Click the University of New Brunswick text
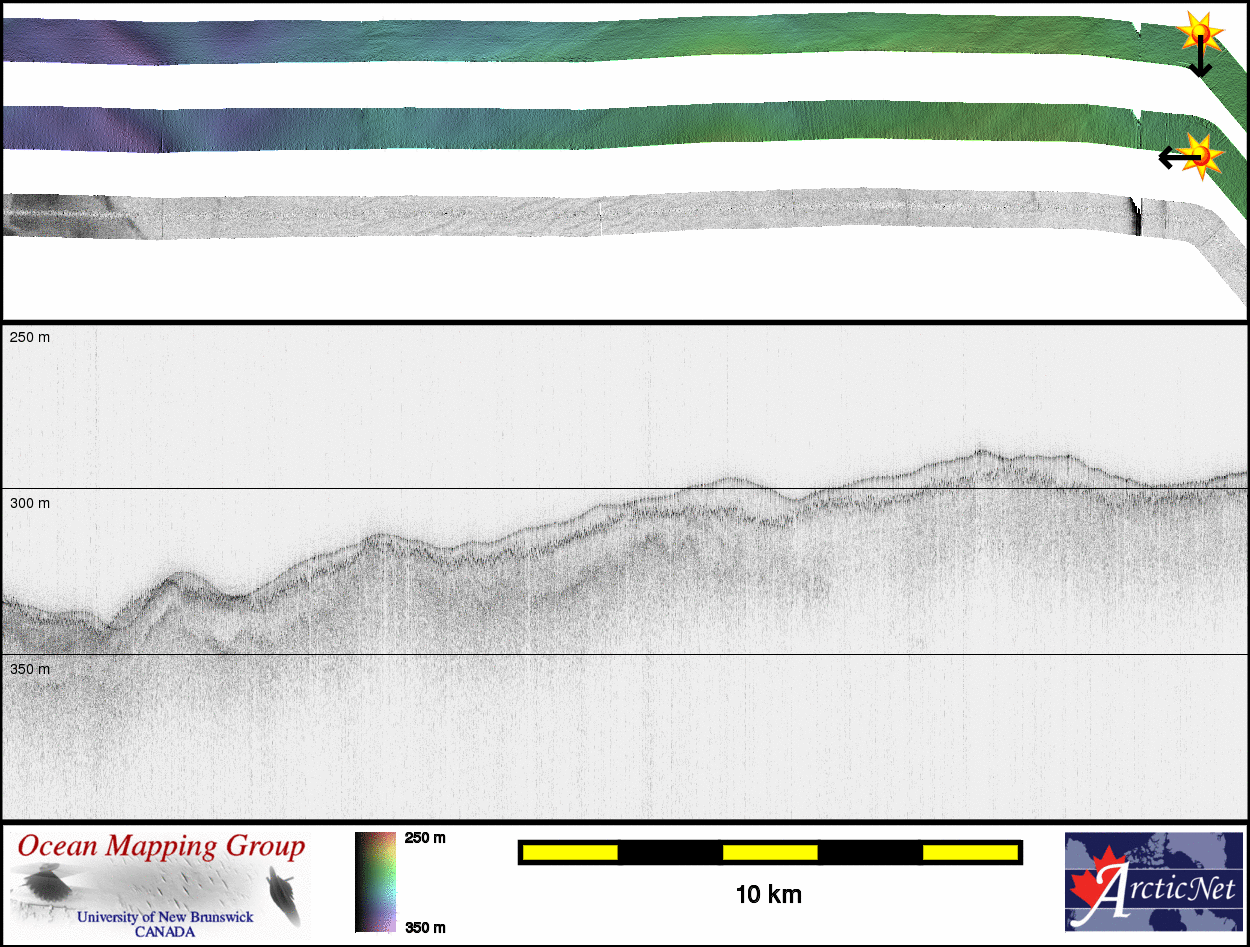The image size is (1250, 947). pos(165,917)
